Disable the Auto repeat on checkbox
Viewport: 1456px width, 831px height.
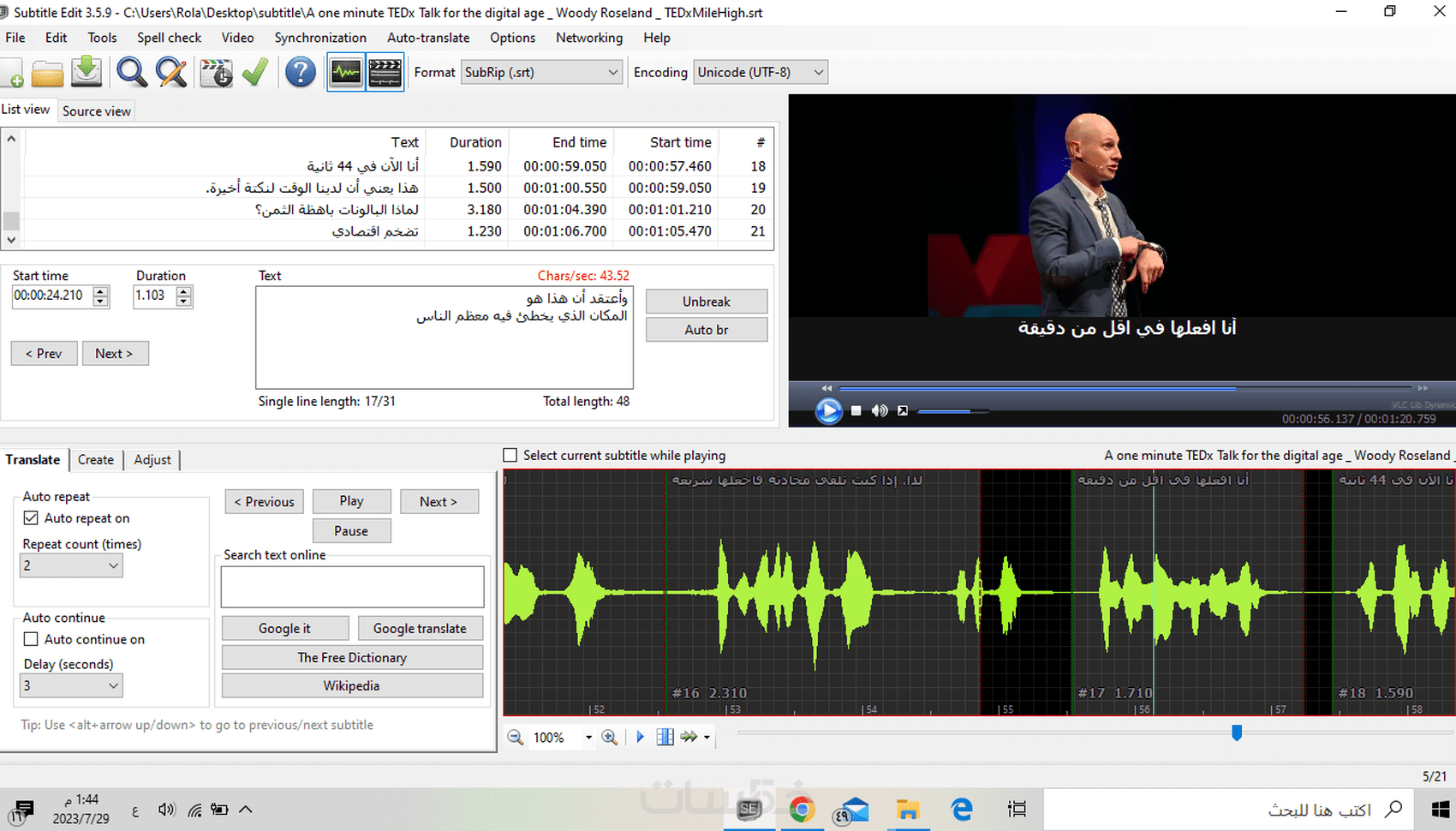[31, 517]
